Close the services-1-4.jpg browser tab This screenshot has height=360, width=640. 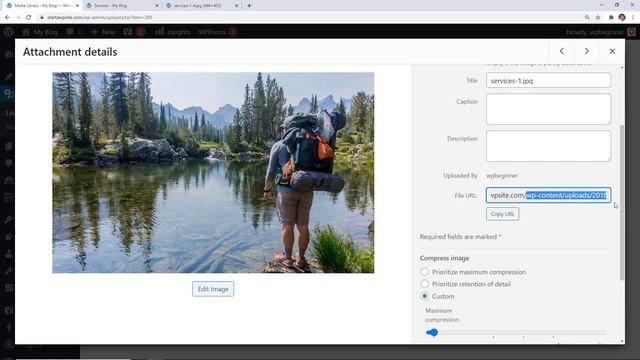[237, 6]
